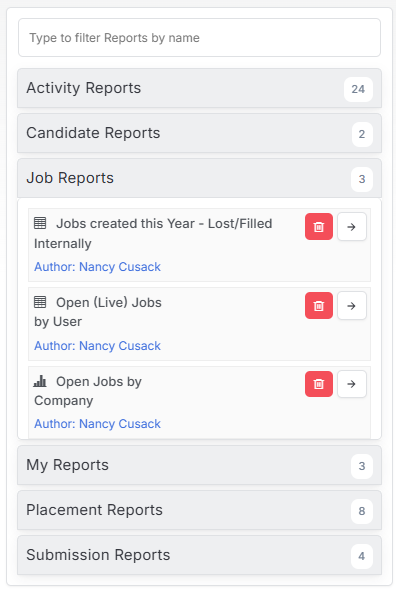Expand the Candidate Reports section
Image resolution: width=396 pixels, height=592 pixels.
pyautogui.click(x=199, y=133)
